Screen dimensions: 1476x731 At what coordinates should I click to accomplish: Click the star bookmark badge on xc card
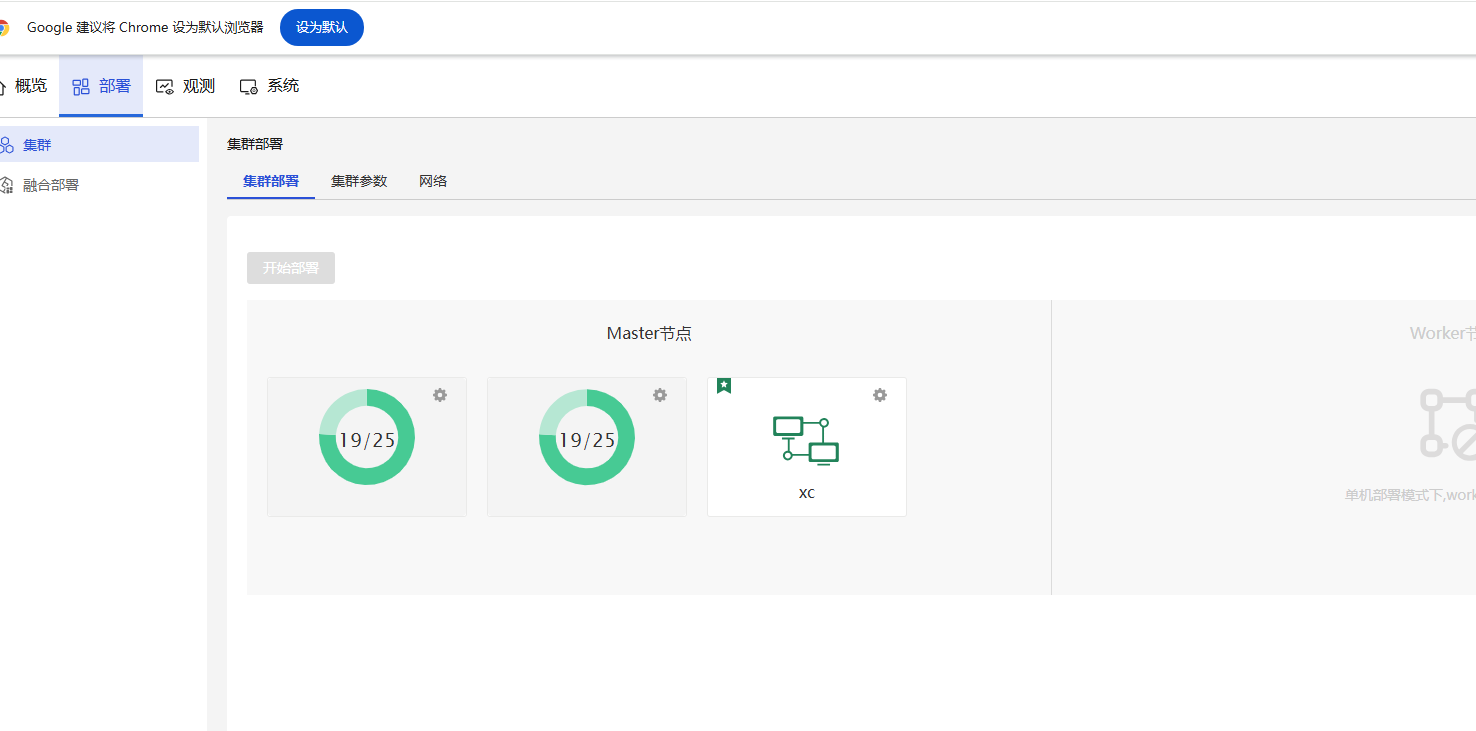point(724,386)
